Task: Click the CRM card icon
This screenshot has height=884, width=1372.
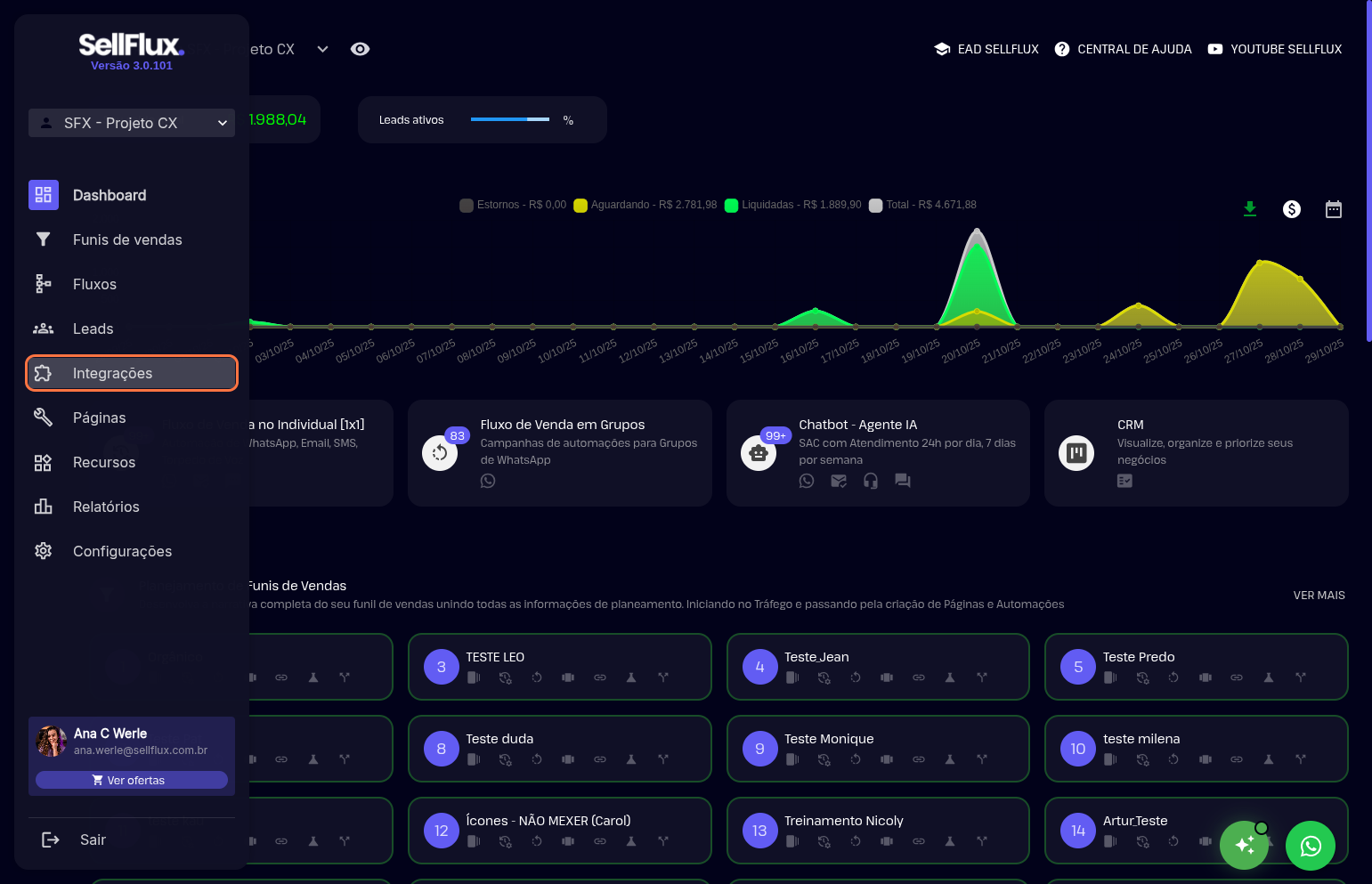Action: tap(1076, 453)
